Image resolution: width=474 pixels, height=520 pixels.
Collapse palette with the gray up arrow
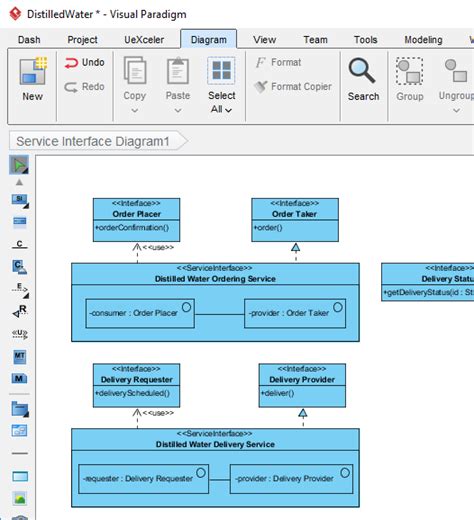tap(19, 182)
